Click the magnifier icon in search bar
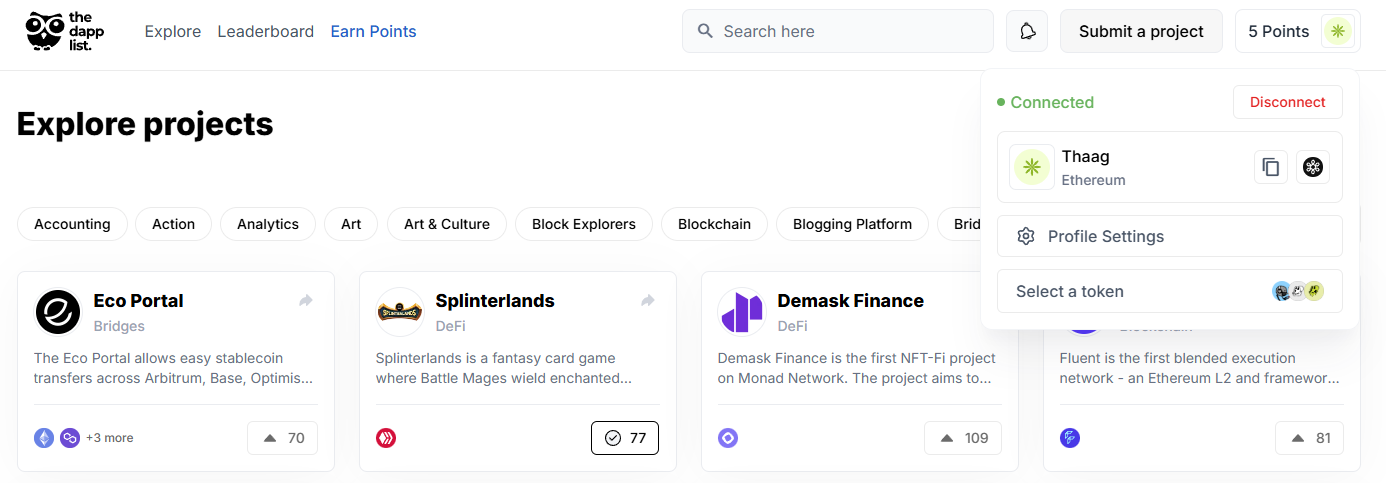This screenshot has height=483, width=1386. (705, 31)
